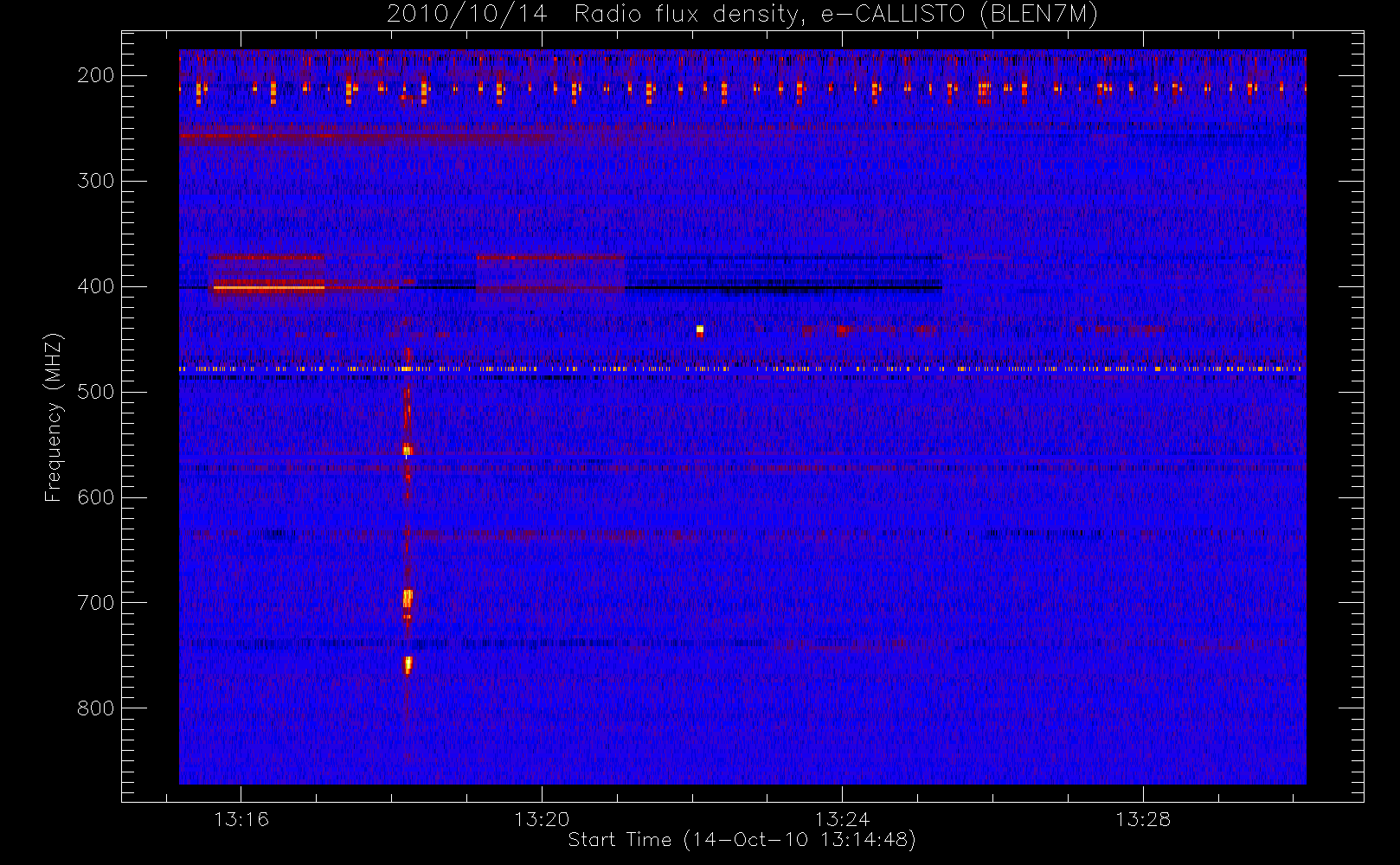
Task: Click the 13:28 time tick label
Action: [x=1143, y=819]
